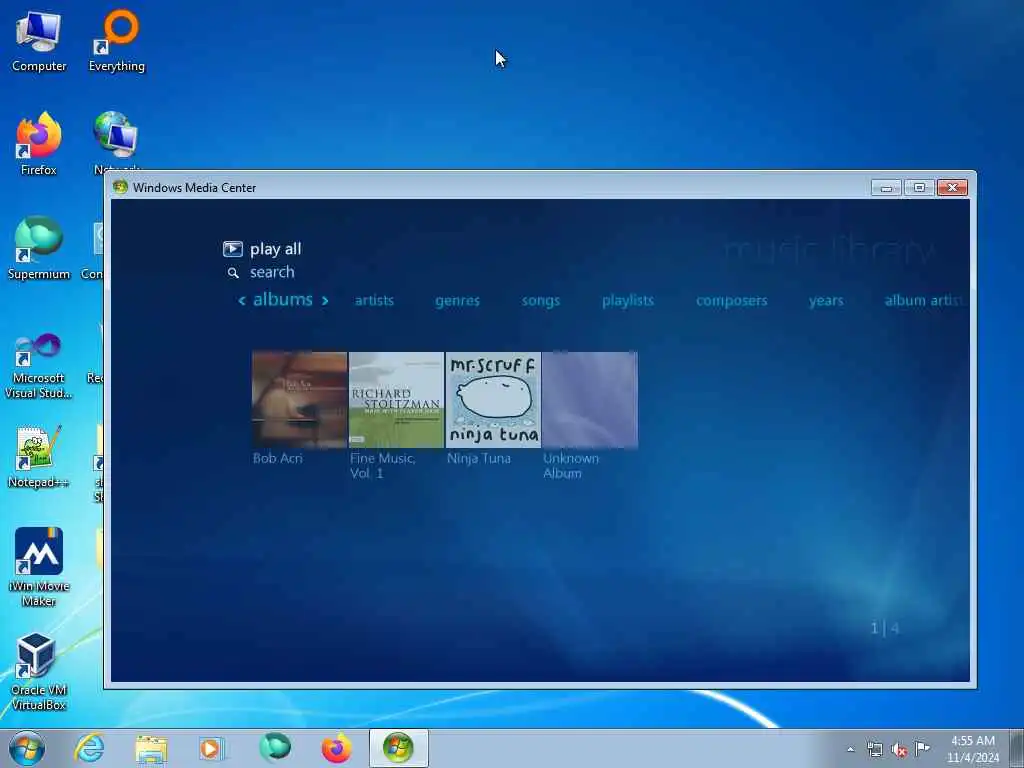Image resolution: width=1024 pixels, height=768 pixels.
Task: Open the Action Center flag icon
Action: click(922, 748)
